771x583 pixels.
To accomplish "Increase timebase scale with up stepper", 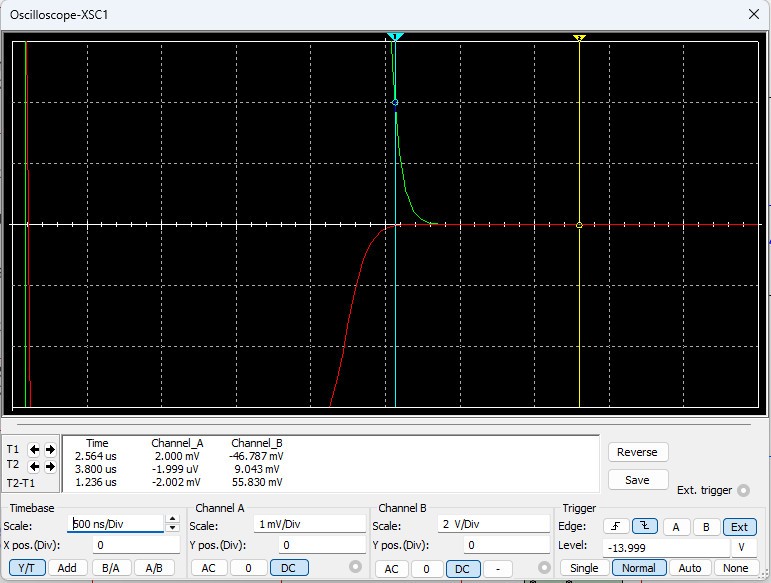I will pyautogui.click(x=172, y=519).
